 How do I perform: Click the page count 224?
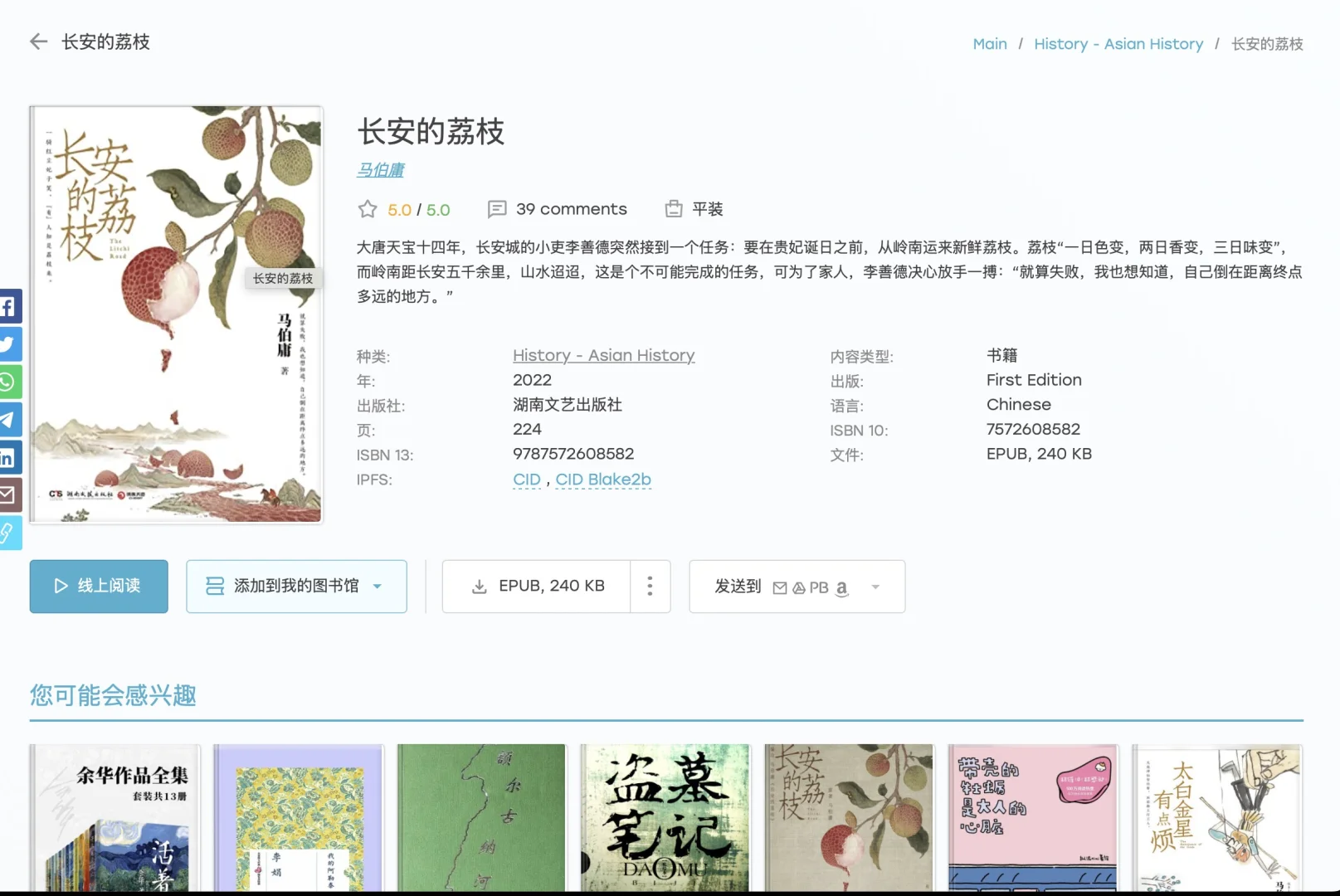coord(527,429)
